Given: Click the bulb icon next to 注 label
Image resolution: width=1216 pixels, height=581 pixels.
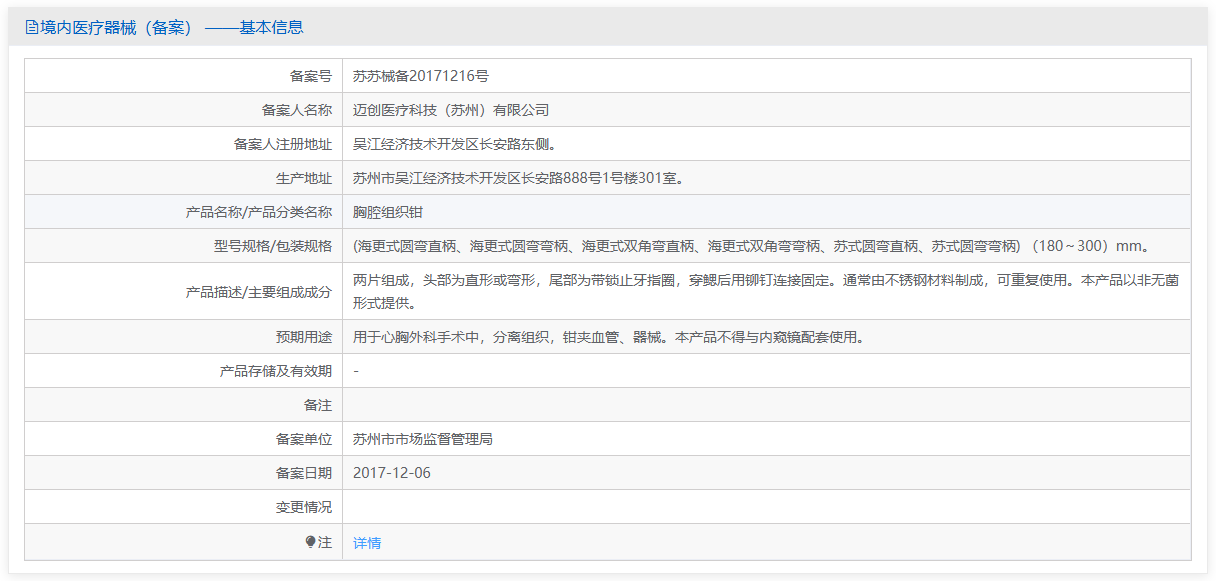Looking at the screenshot, I should (311, 542).
